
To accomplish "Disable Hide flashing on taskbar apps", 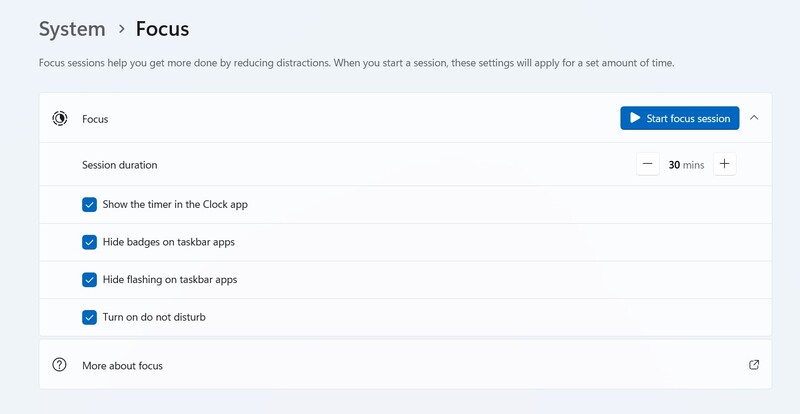I will [90, 280].
